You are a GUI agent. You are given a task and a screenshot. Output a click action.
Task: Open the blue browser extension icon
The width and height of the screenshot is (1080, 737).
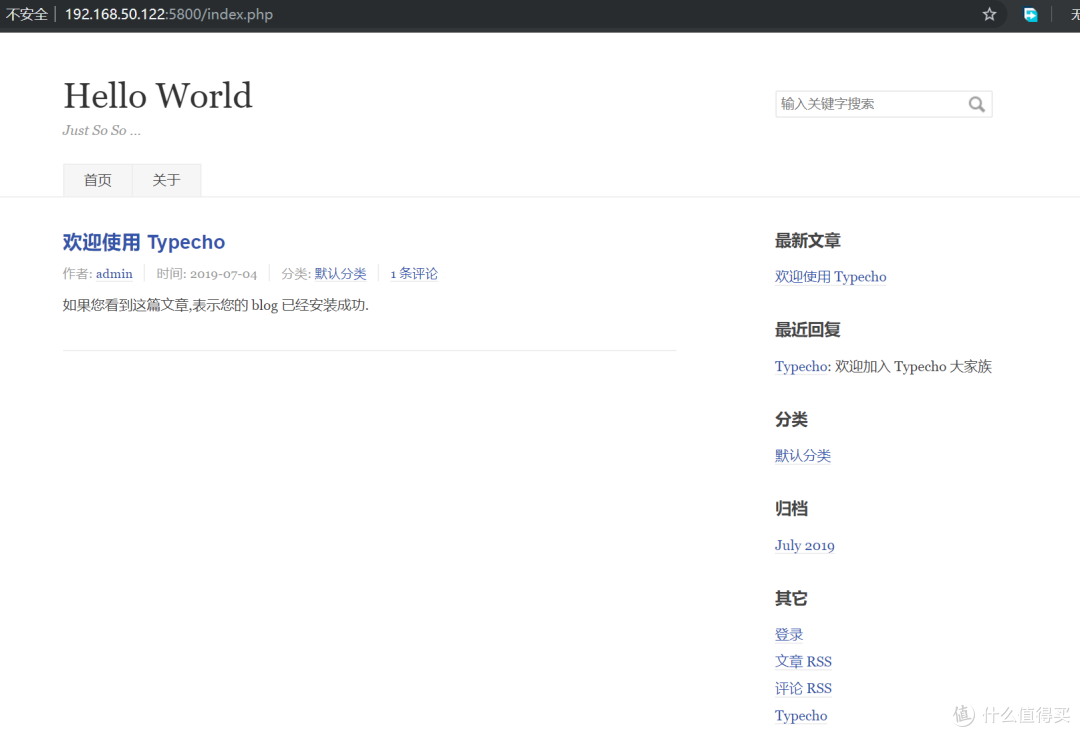click(1030, 14)
